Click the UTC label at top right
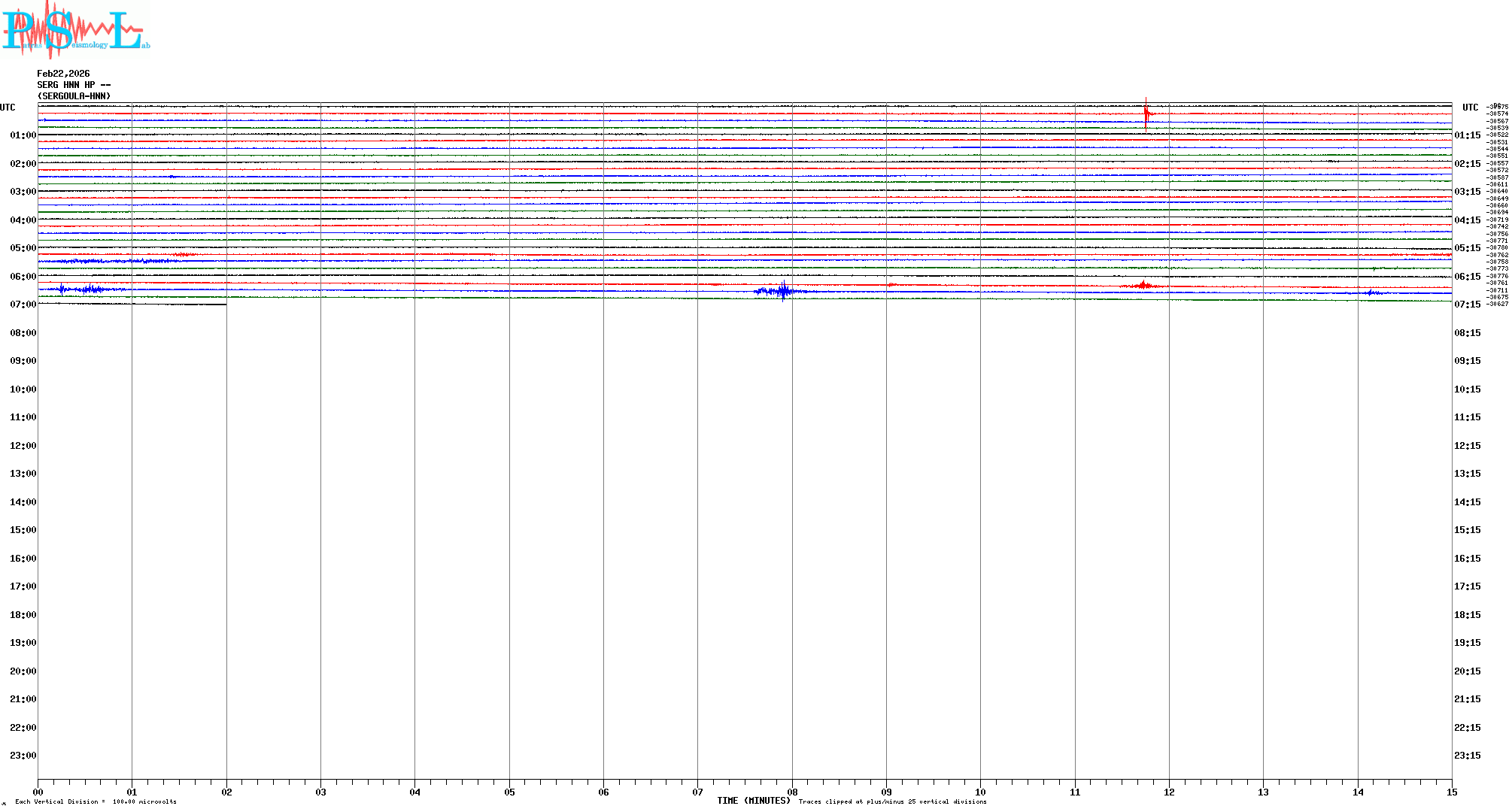The height and width of the screenshot is (812, 1512). click(x=1470, y=108)
